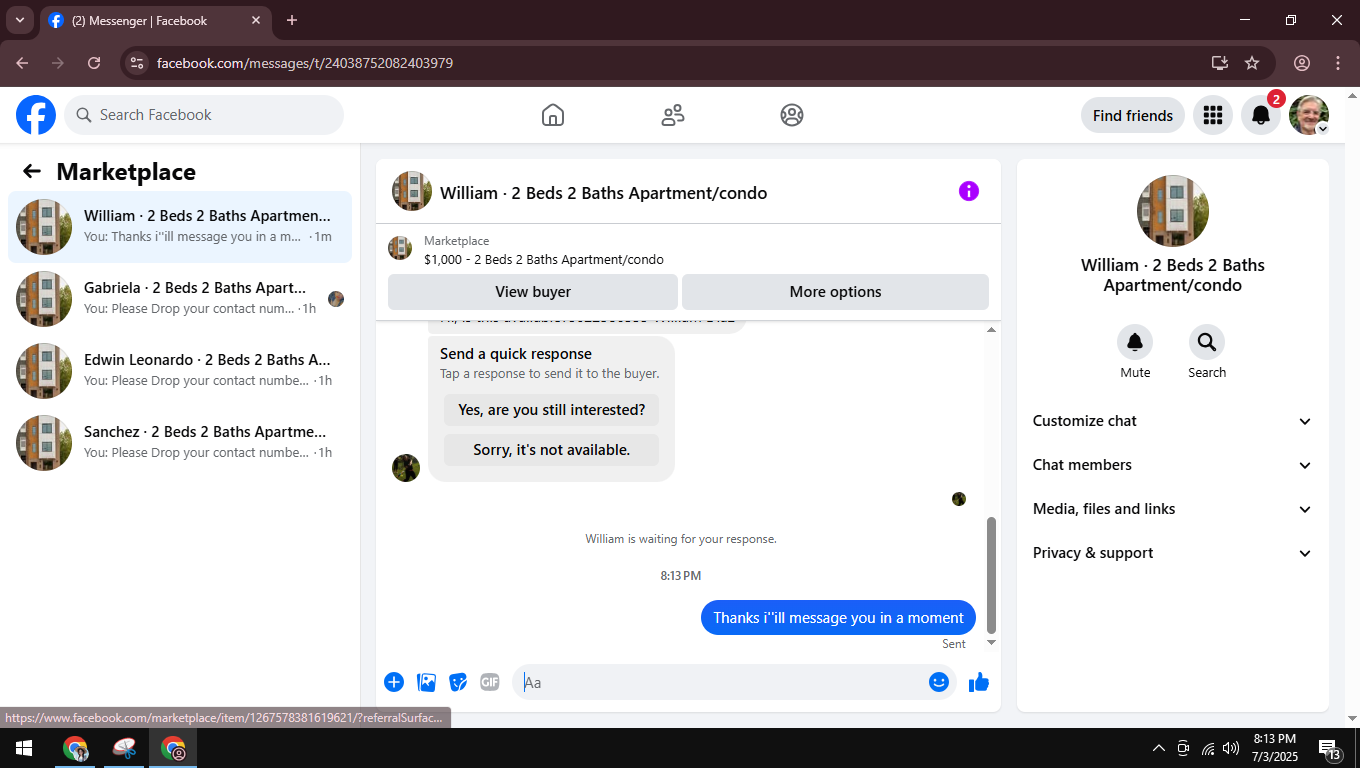Reload the page with refresh icon
This screenshot has width=1360, height=768.
click(x=94, y=63)
